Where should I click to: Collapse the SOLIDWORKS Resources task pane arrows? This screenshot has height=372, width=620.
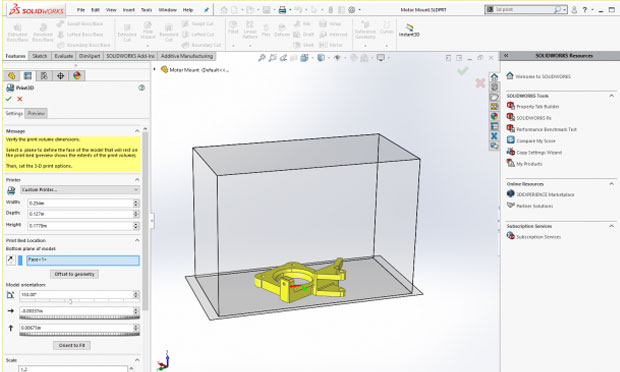pos(506,56)
